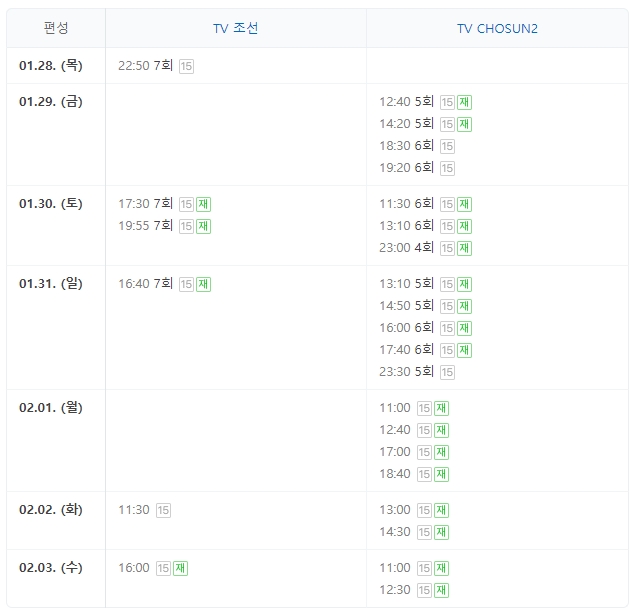Click the 재 rerun badge for 16:40 7회

(x=204, y=285)
